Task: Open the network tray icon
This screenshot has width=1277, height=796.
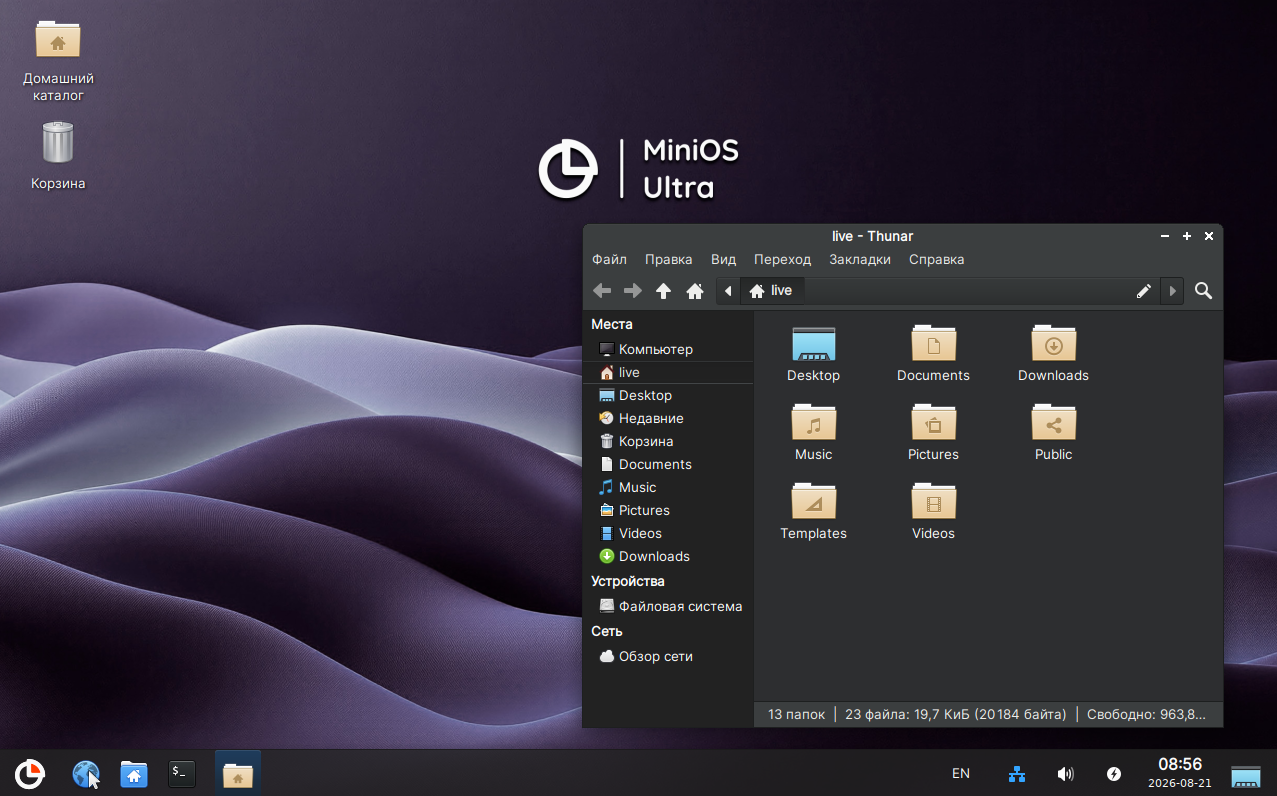Action: click(1017, 774)
